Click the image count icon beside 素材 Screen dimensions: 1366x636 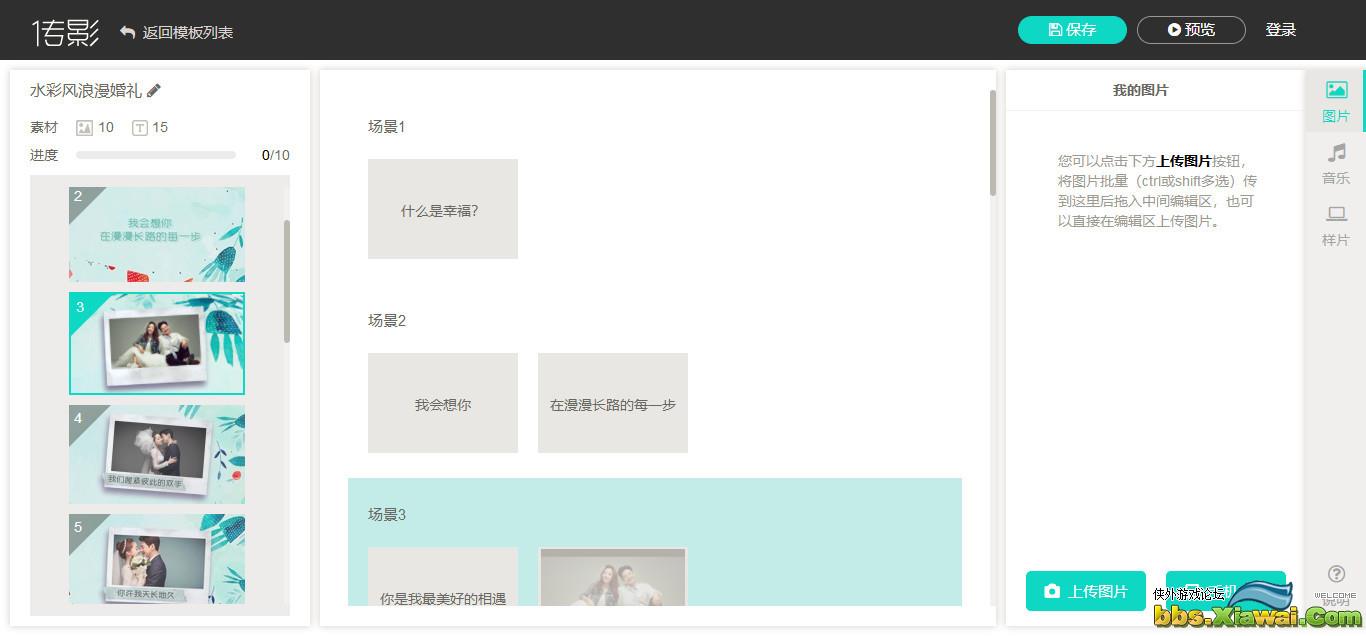[x=85, y=128]
